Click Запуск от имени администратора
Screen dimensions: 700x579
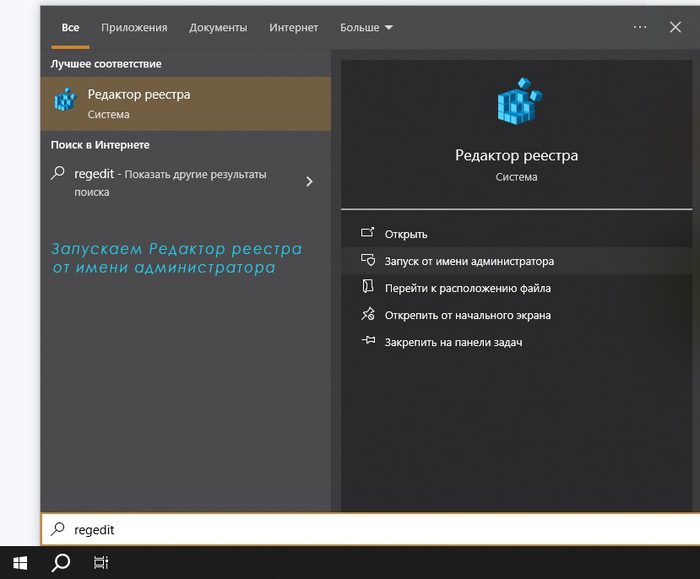point(468,261)
